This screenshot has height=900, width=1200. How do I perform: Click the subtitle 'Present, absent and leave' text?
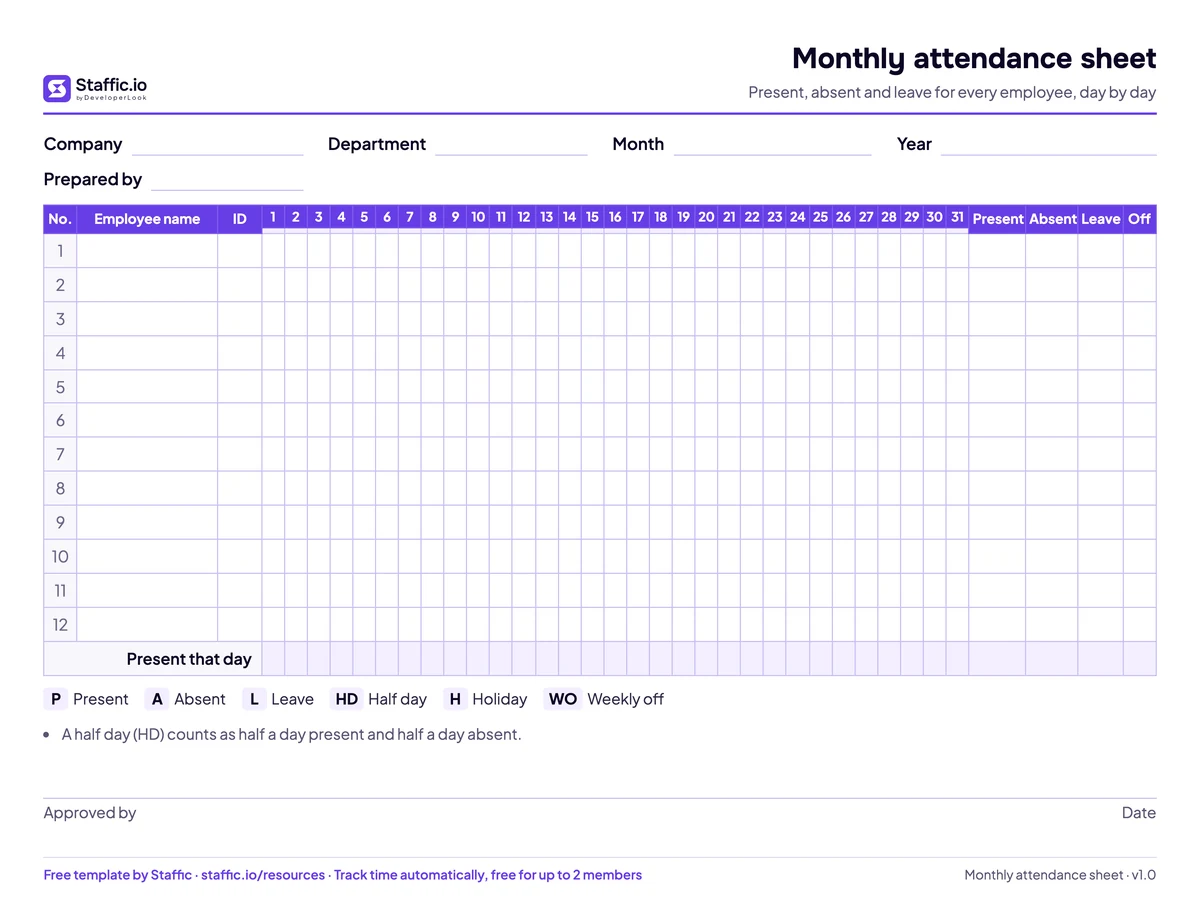pyautogui.click(x=952, y=93)
